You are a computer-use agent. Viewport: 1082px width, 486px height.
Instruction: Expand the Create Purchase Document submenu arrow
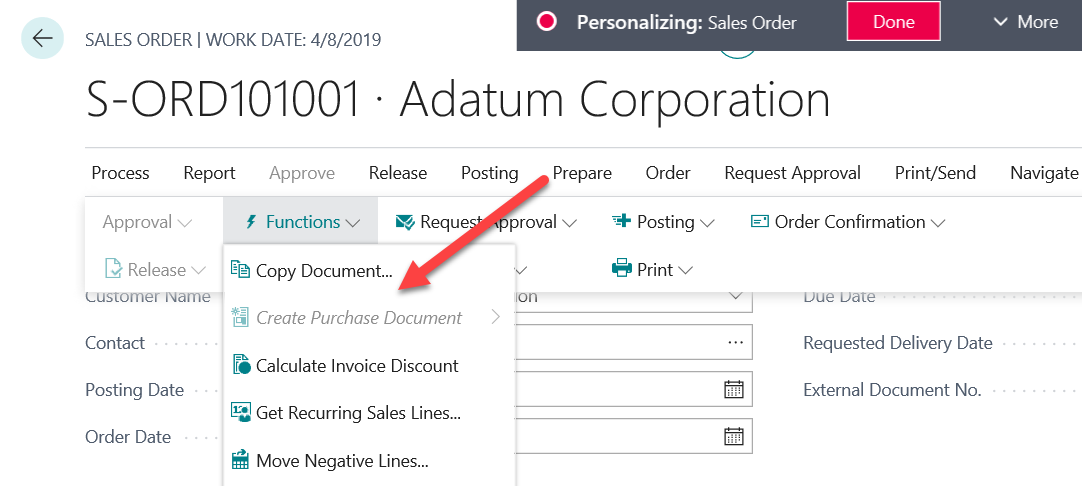pyautogui.click(x=496, y=318)
